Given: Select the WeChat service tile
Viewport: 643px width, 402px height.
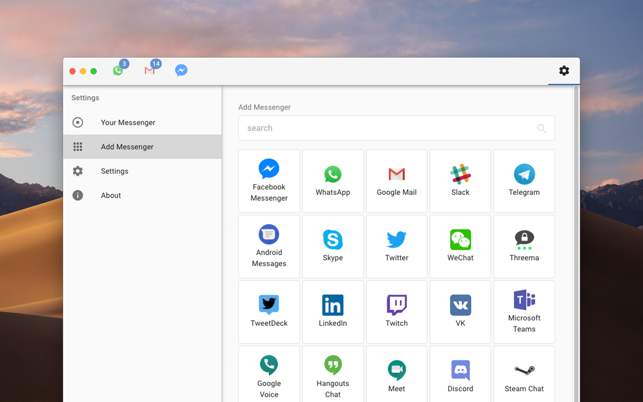Looking at the screenshot, I should (x=460, y=247).
